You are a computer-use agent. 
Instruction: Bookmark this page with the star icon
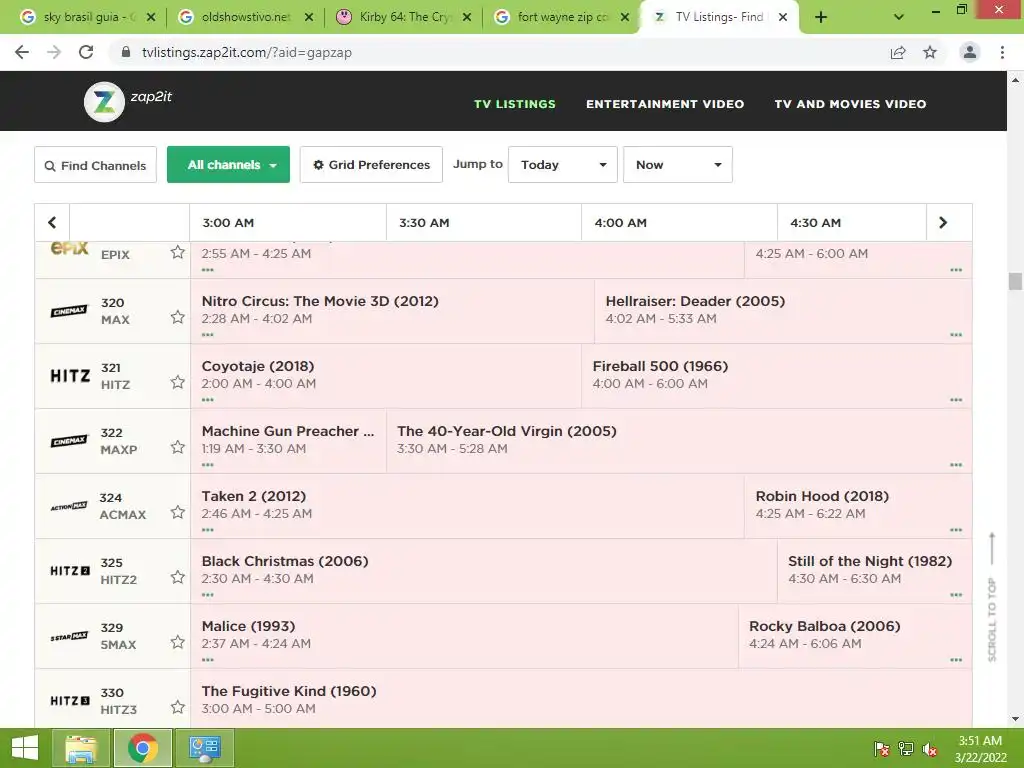(x=930, y=52)
